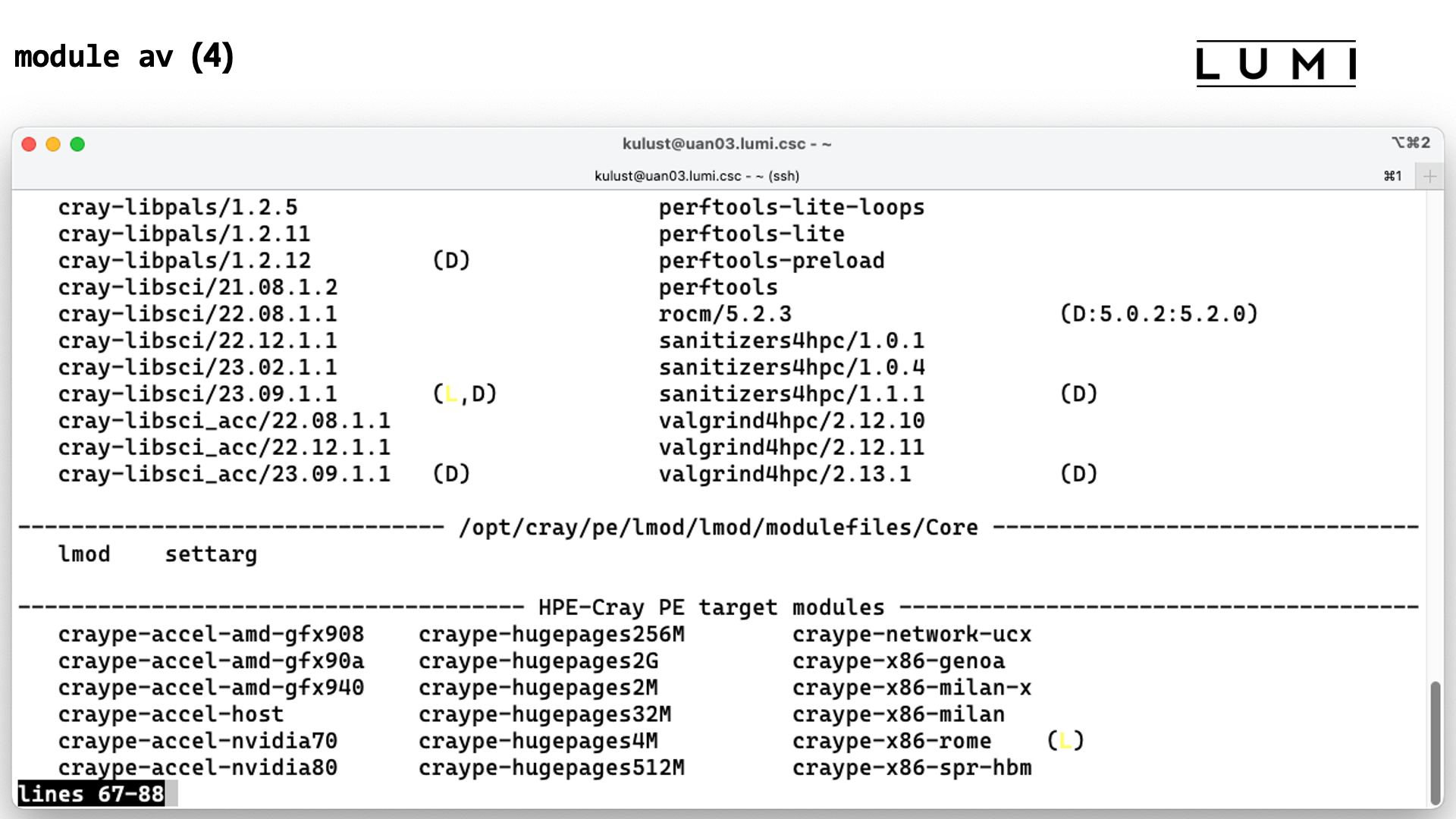Select text sanitizers4hpc/1.1.1
Screen dimensions: 1456x819
(x=792, y=394)
